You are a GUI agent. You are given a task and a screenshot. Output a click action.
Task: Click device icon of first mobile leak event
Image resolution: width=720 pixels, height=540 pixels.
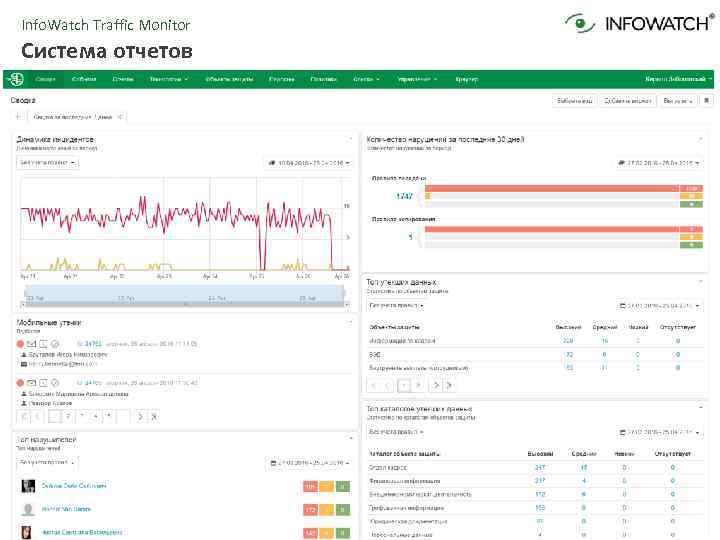point(43,344)
